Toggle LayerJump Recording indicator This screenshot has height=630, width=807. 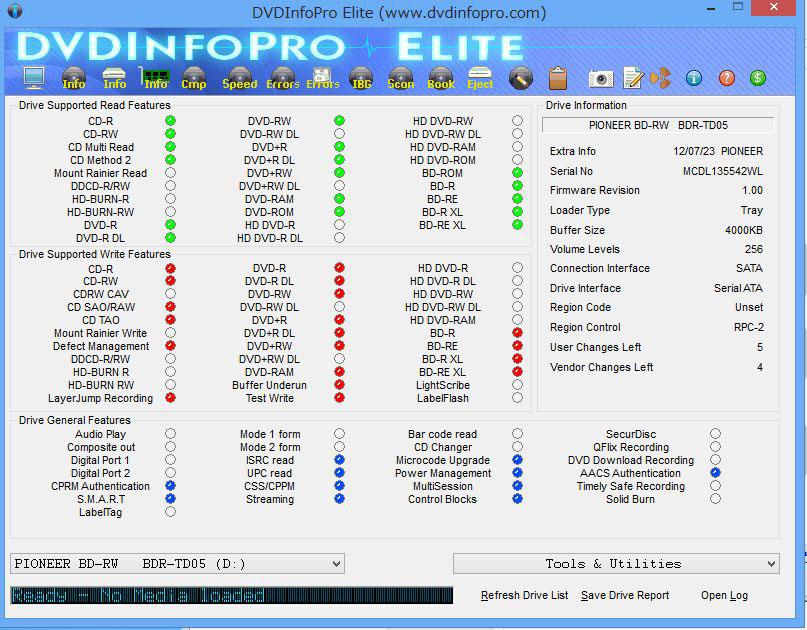pyautogui.click(x=170, y=398)
